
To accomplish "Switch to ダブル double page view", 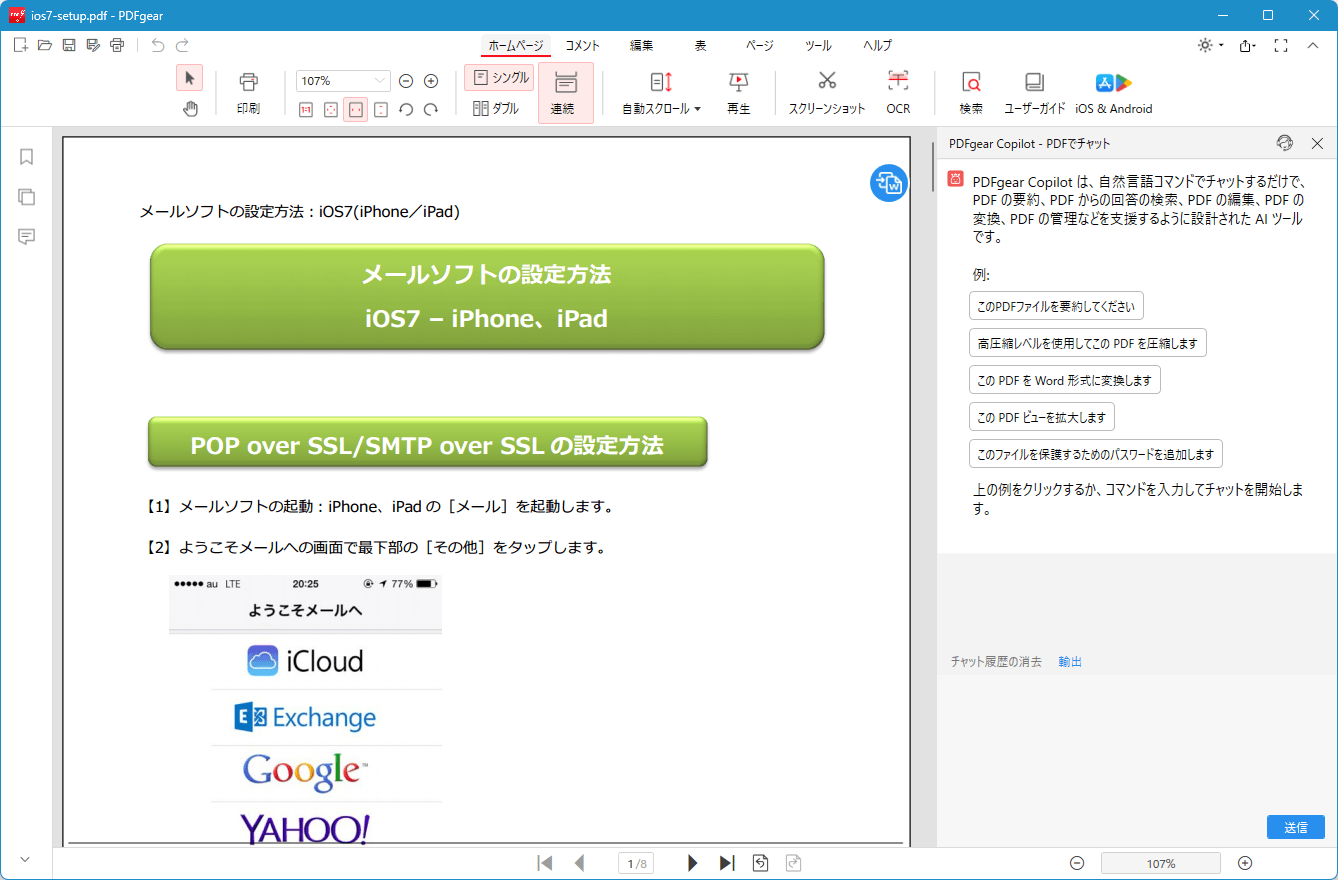I will [x=496, y=109].
